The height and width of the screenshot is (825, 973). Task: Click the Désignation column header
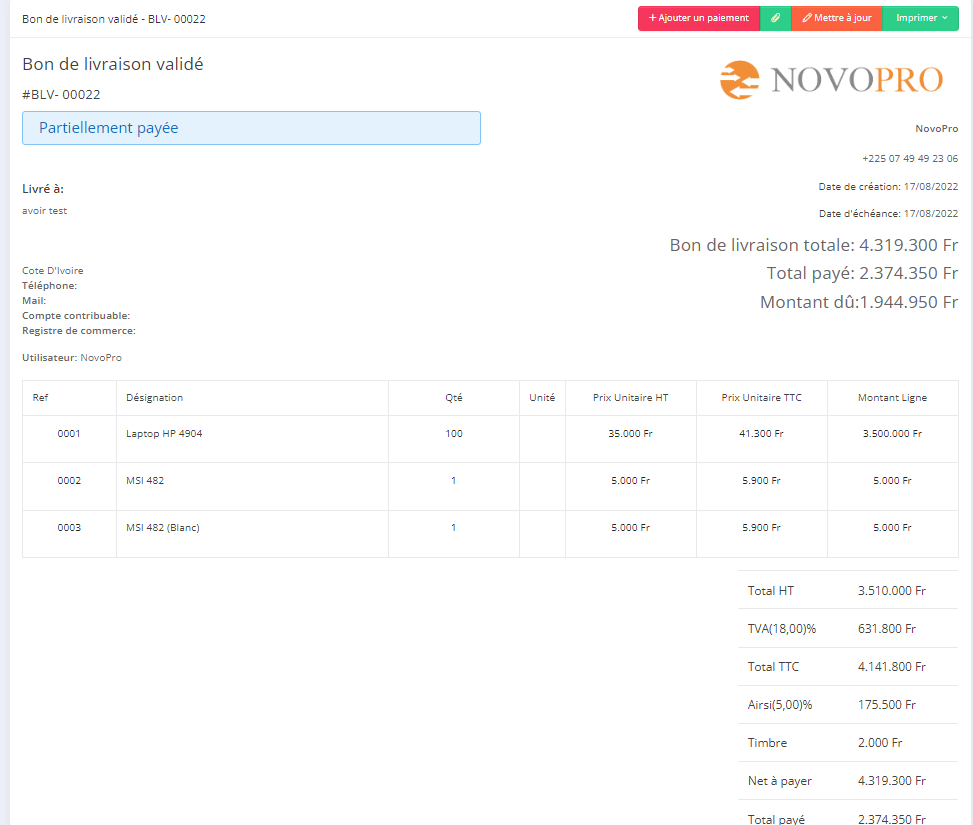pos(155,398)
